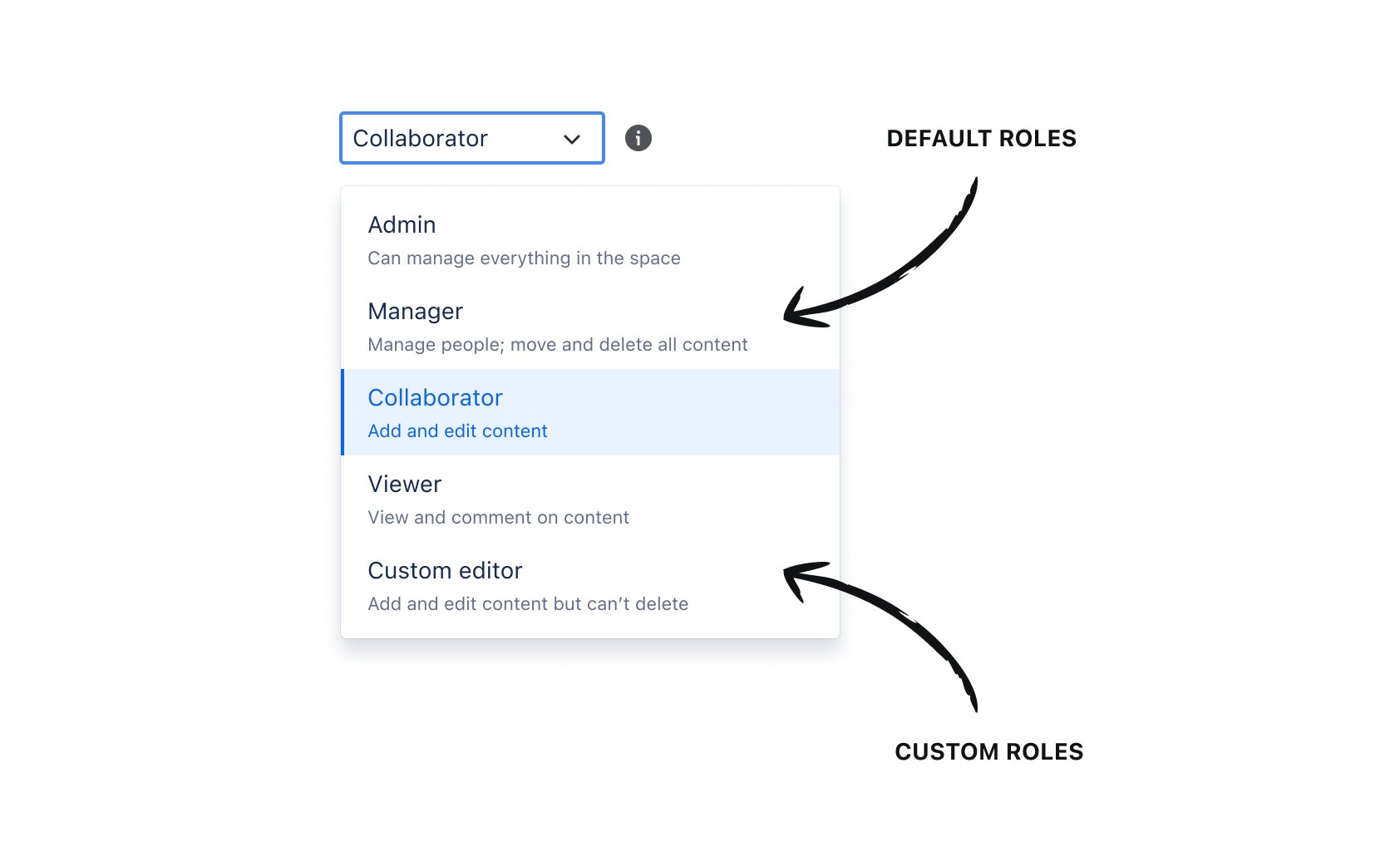Pick the highlighted Collaborator option
Viewport: 1400px width, 866px height.
pyautogui.click(x=590, y=412)
